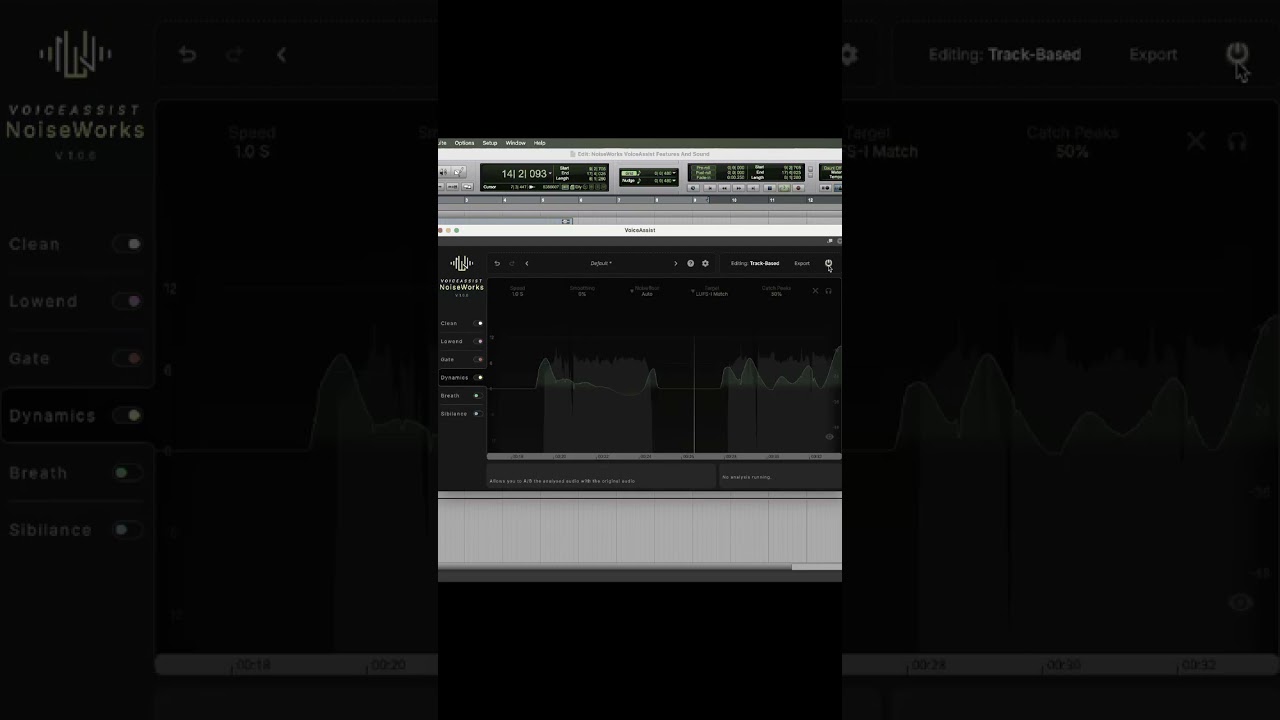Go to the next VoiceAssist preset
The width and height of the screenshot is (1280, 720).
(675, 264)
